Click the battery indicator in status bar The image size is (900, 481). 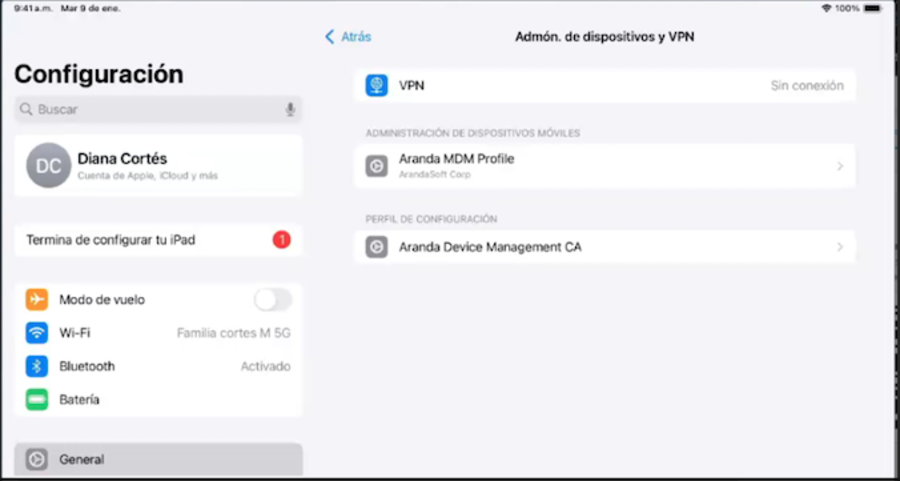pos(872,9)
